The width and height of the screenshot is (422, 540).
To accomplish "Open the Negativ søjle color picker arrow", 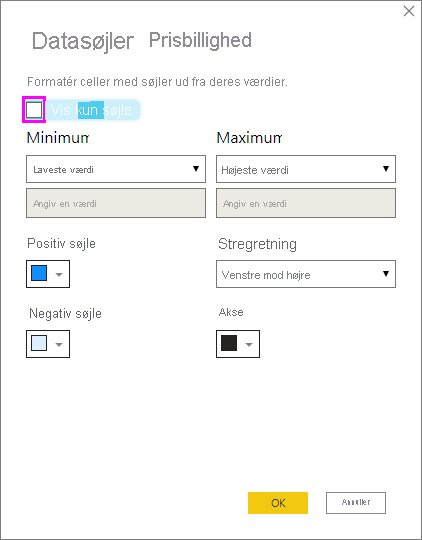I will pos(59,344).
